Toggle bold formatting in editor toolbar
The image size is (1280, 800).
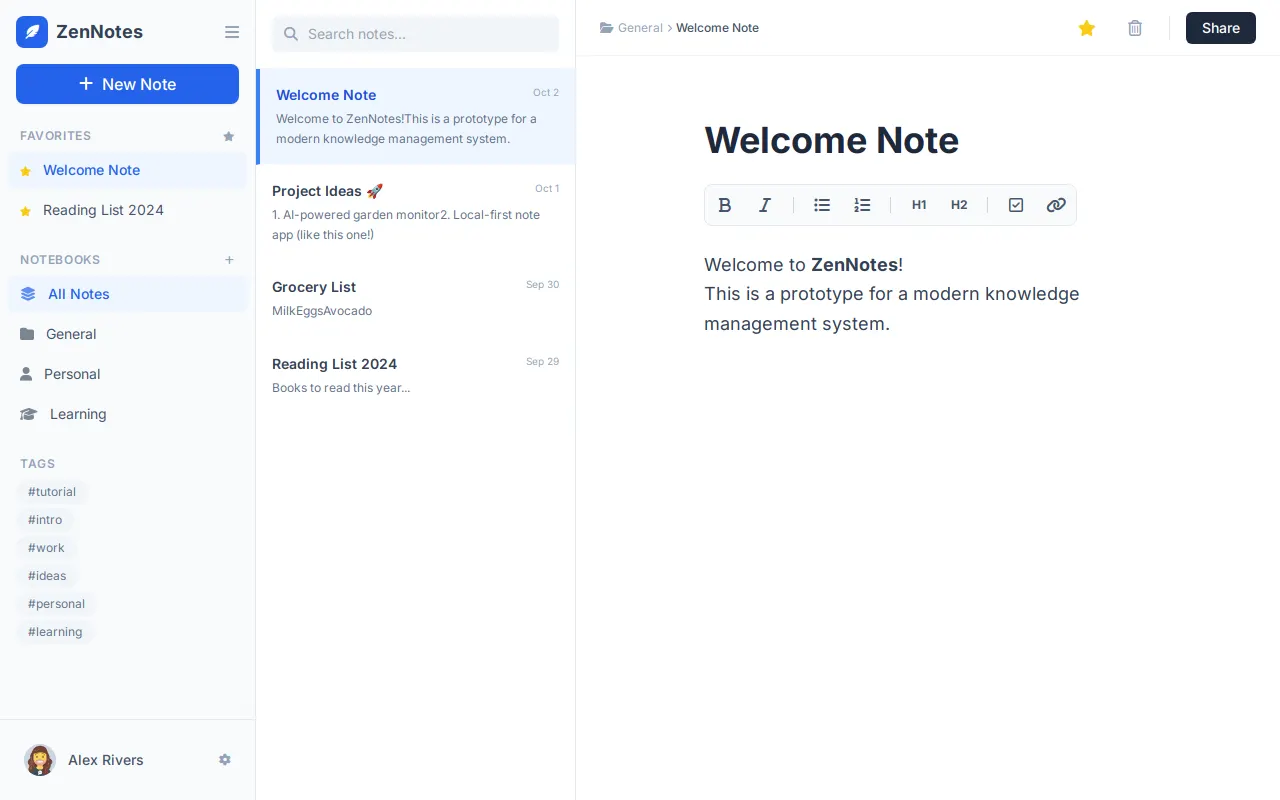click(x=725, y=205)
